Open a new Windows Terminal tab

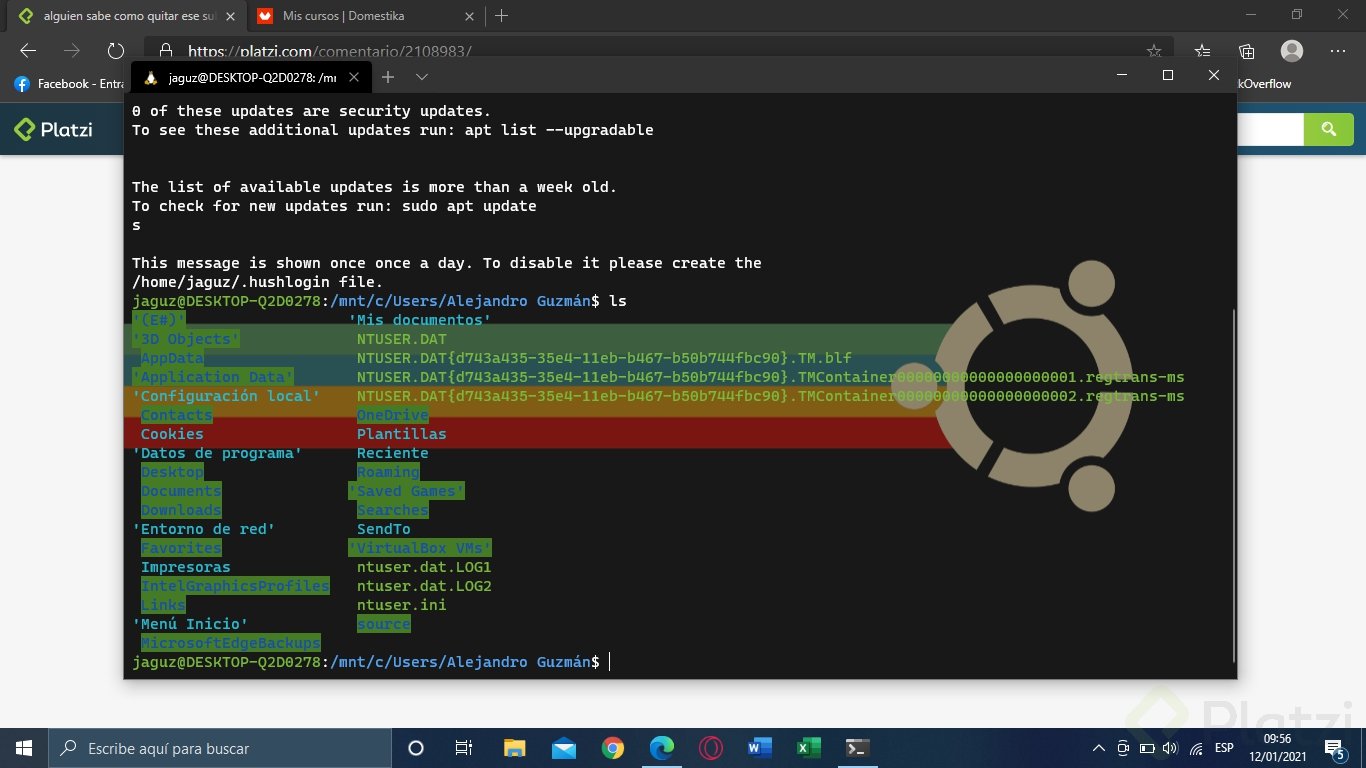(388, 77)
